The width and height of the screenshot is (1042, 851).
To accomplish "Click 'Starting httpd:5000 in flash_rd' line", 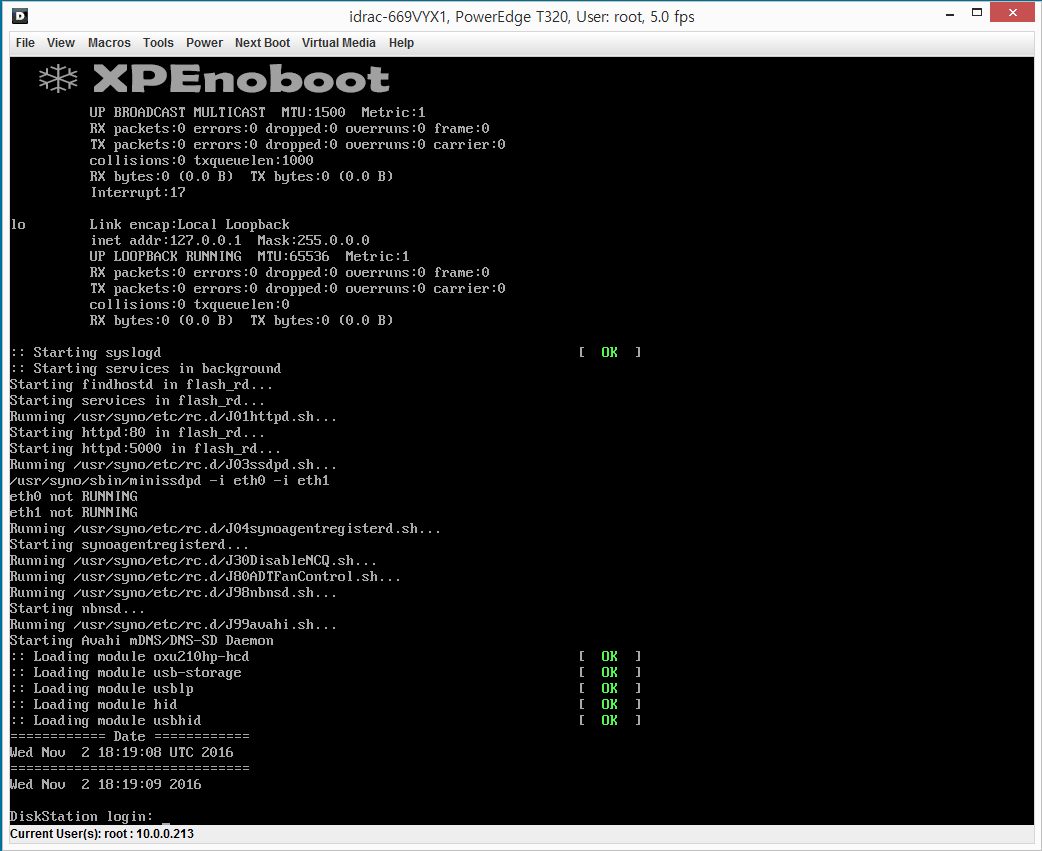I will [x=146, y=448].
